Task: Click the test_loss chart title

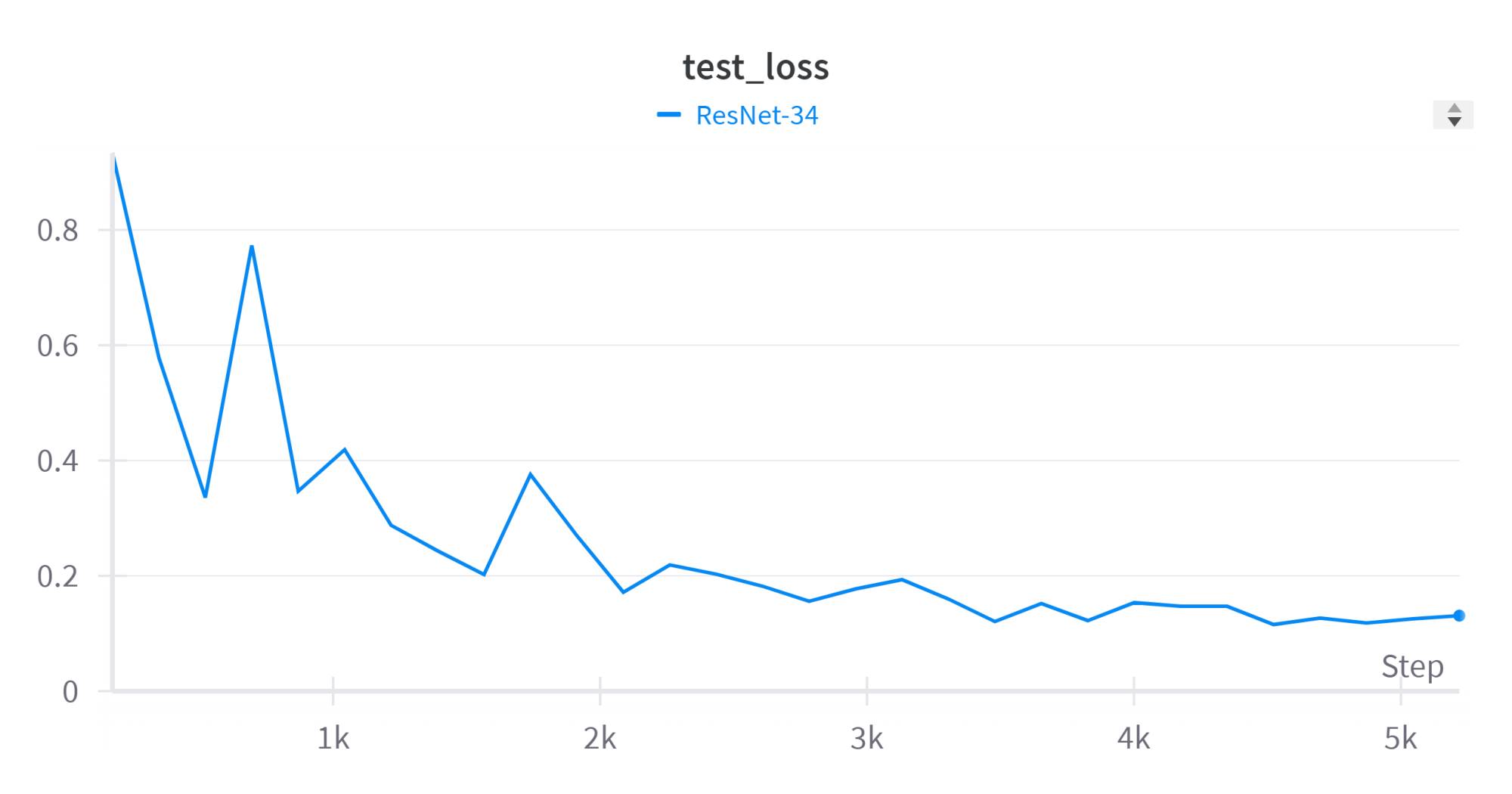Action: 755,67
